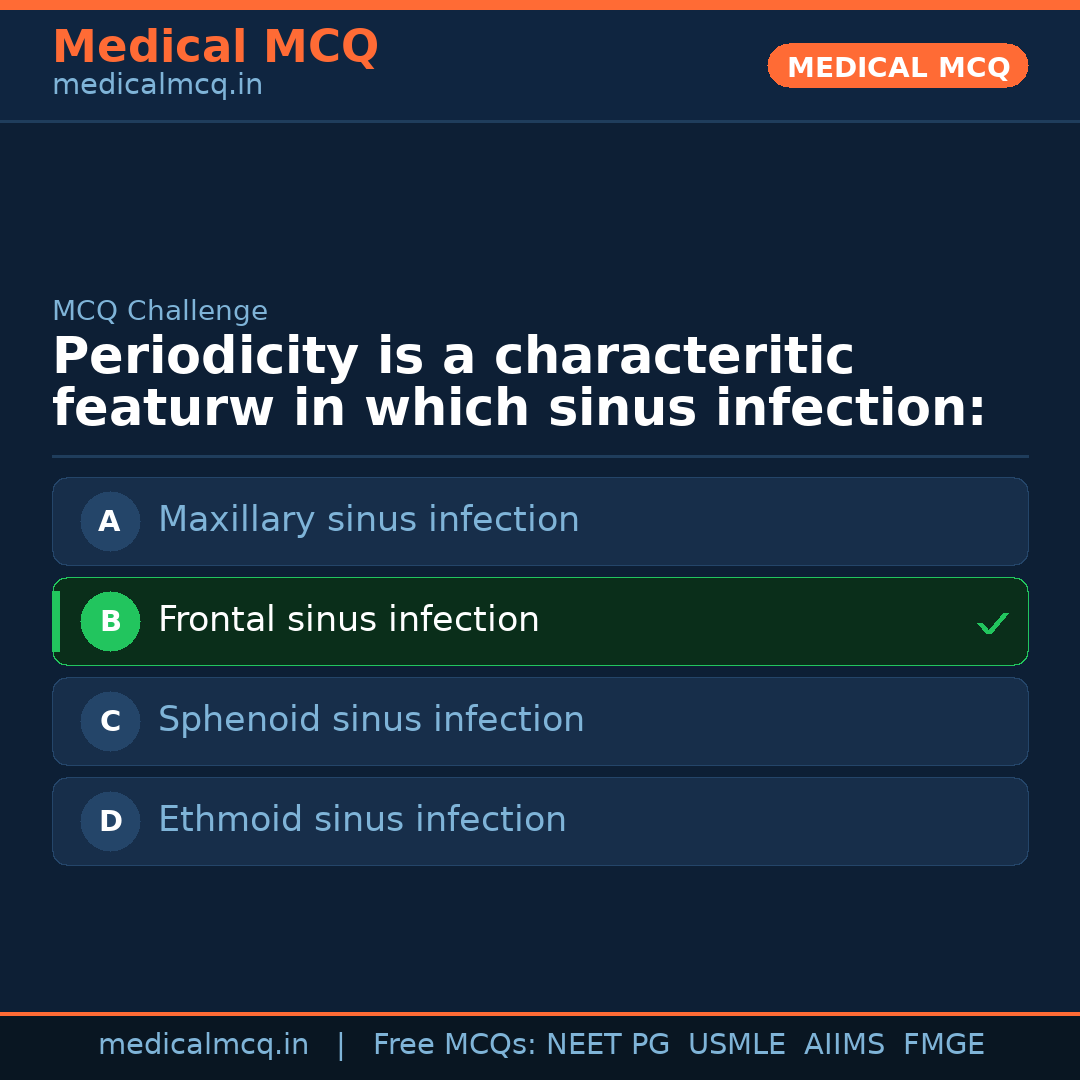Click the green bar left of Frontal option

tap(56, 621)
